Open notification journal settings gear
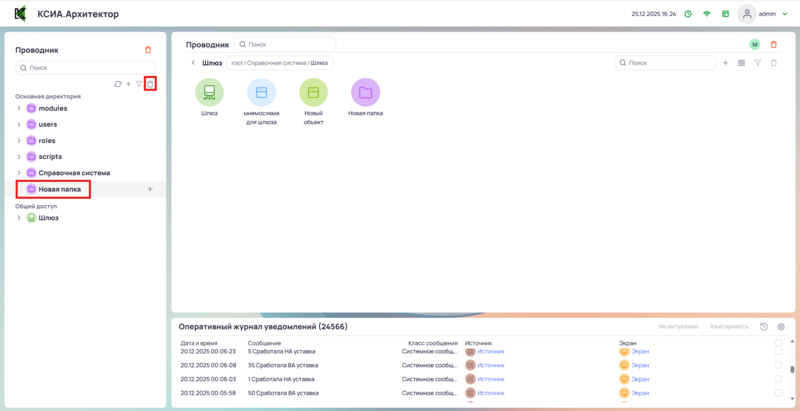The width and height of the screenshot is (800, 411). click(781, 327)
